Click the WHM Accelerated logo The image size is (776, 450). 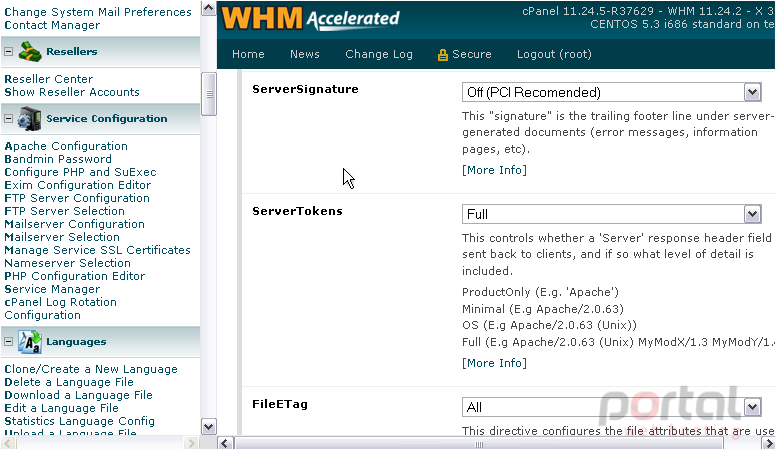coord(310,18)
